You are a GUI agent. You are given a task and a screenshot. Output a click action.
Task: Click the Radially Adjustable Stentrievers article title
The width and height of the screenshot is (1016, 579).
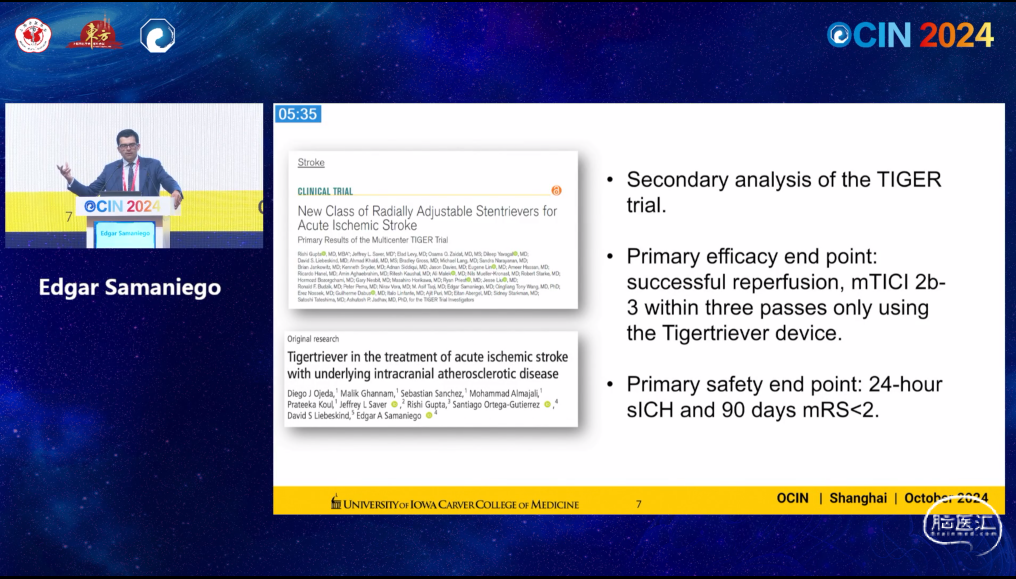[x=427, y=218]
